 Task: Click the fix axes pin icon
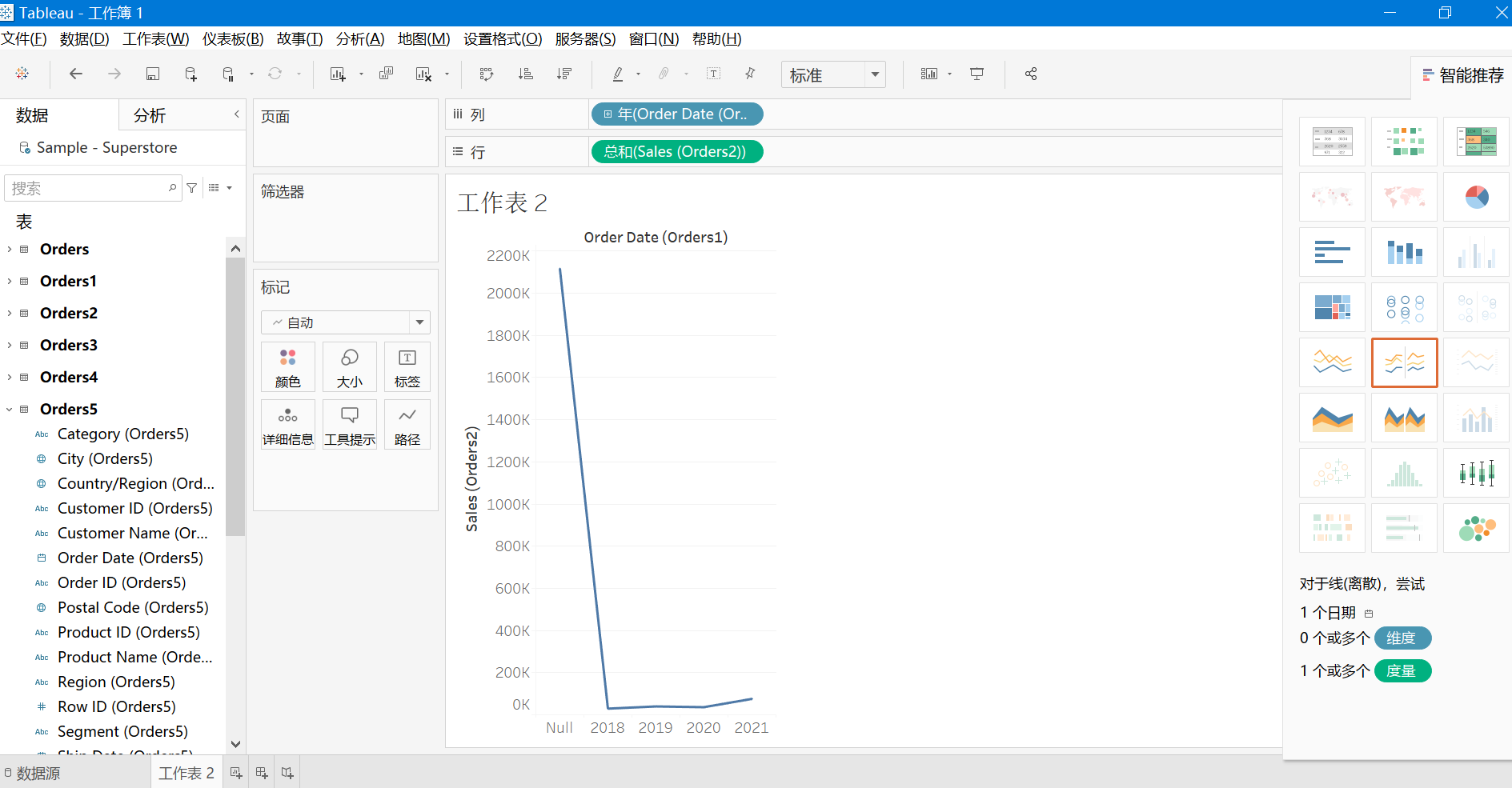tap(750, 74)
